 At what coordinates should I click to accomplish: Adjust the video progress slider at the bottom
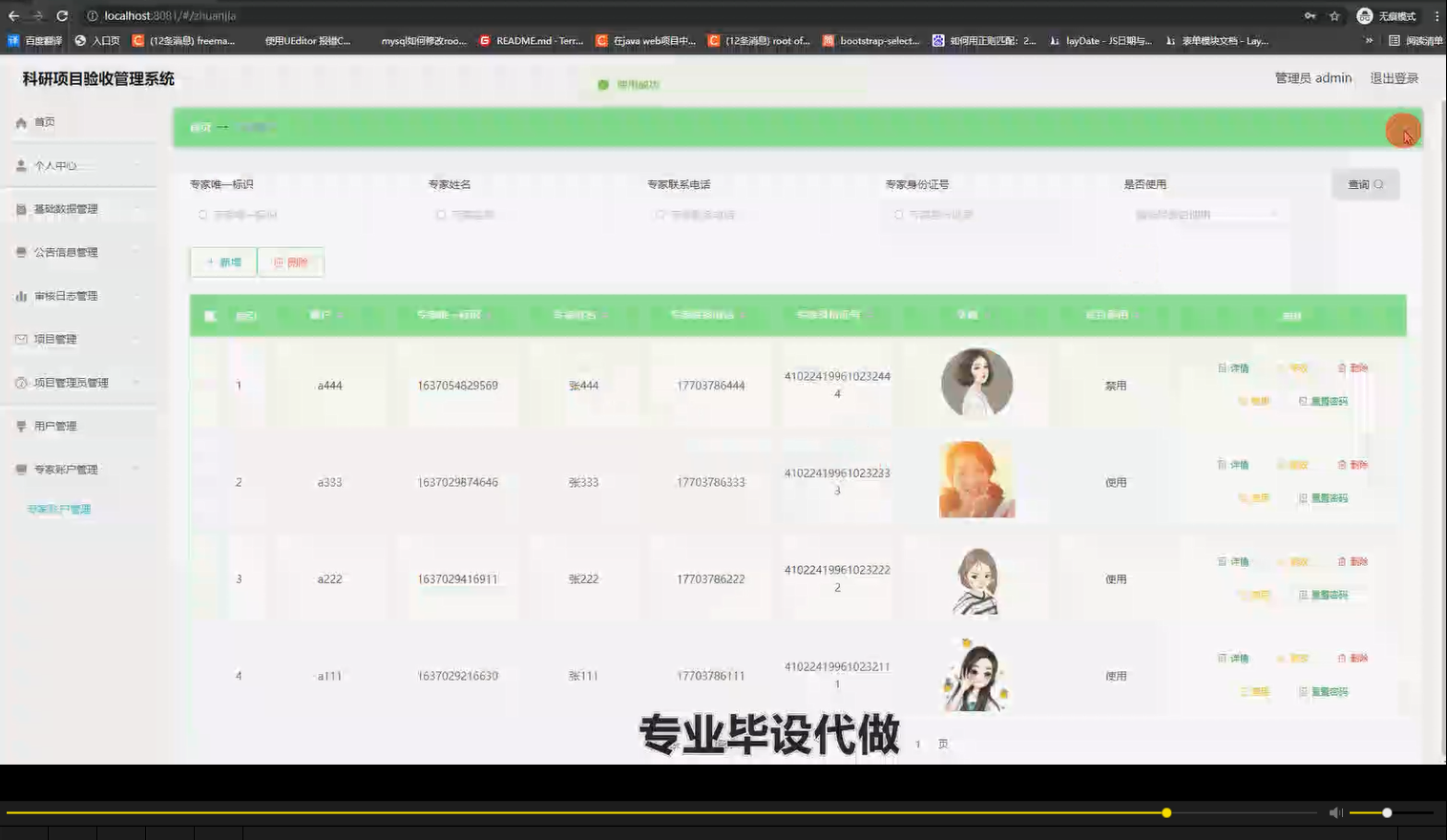coord(1166,812)
